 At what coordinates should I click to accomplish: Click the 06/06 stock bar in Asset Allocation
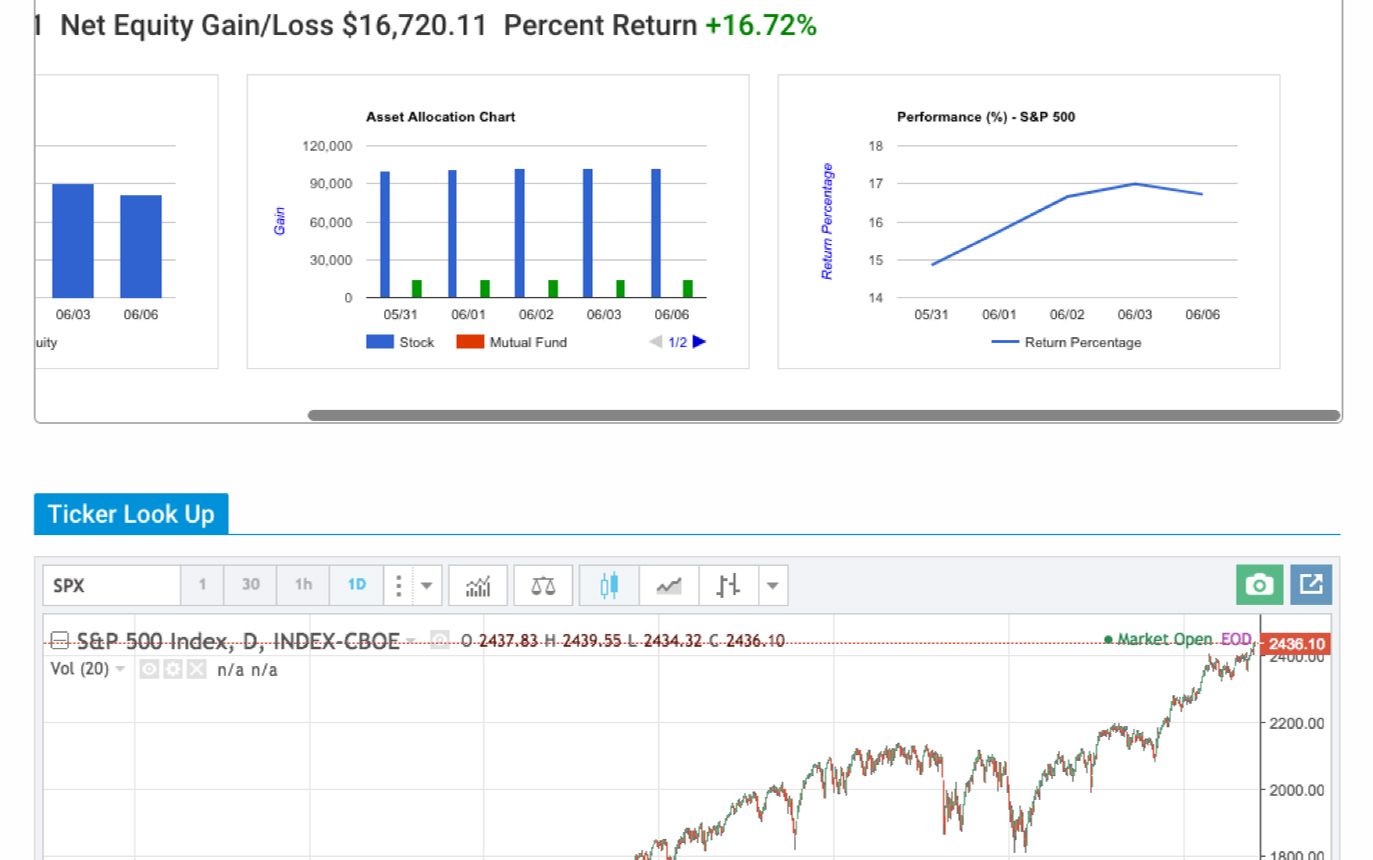tap(656, 233)
